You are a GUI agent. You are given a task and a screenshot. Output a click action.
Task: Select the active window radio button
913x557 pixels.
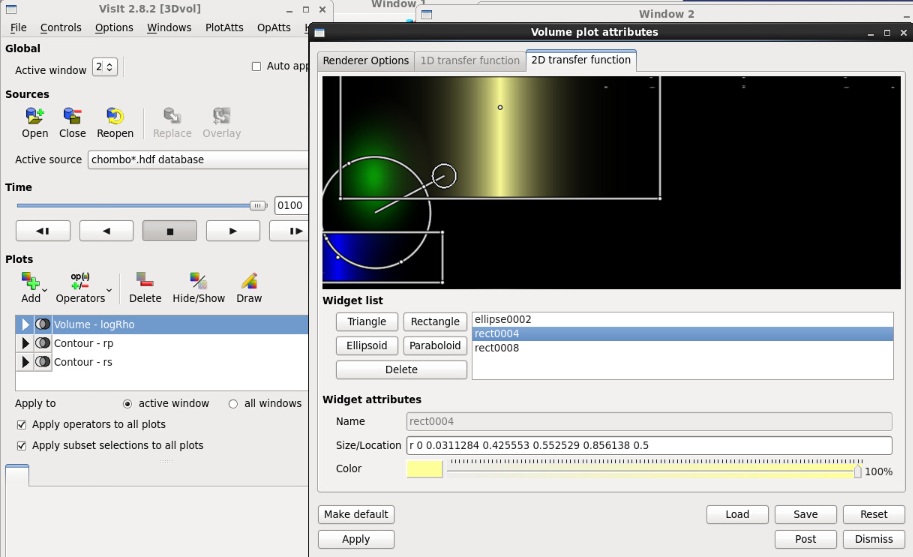coord(127,404)
